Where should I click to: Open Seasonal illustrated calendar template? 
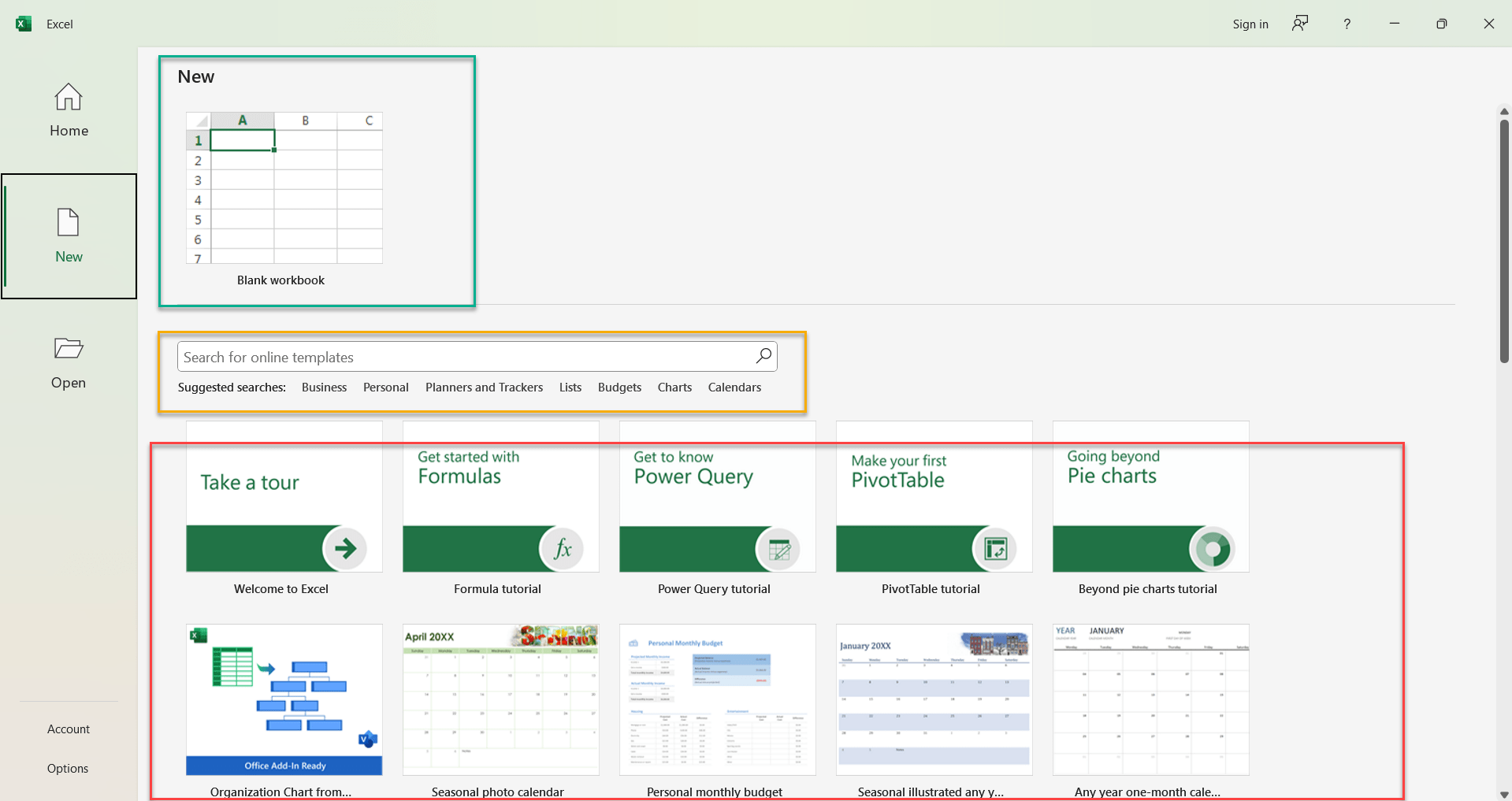pos(934,699)
